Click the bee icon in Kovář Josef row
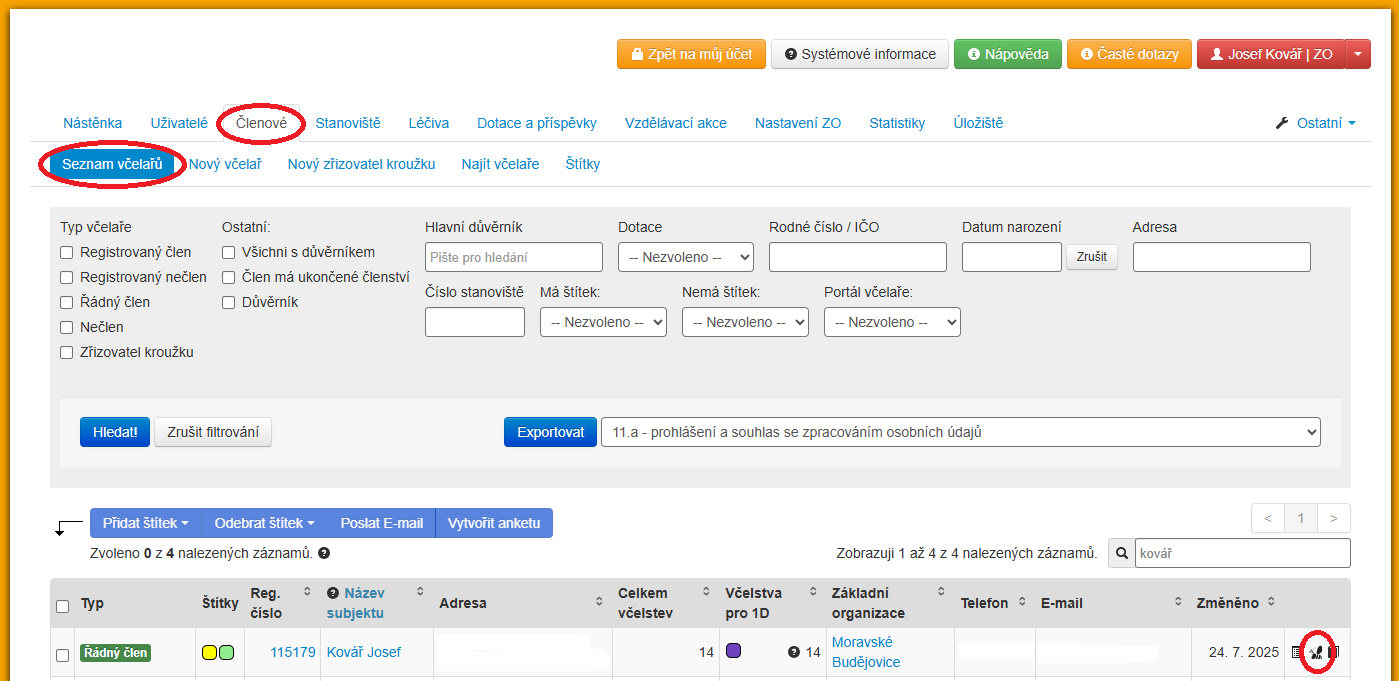 1316,652
